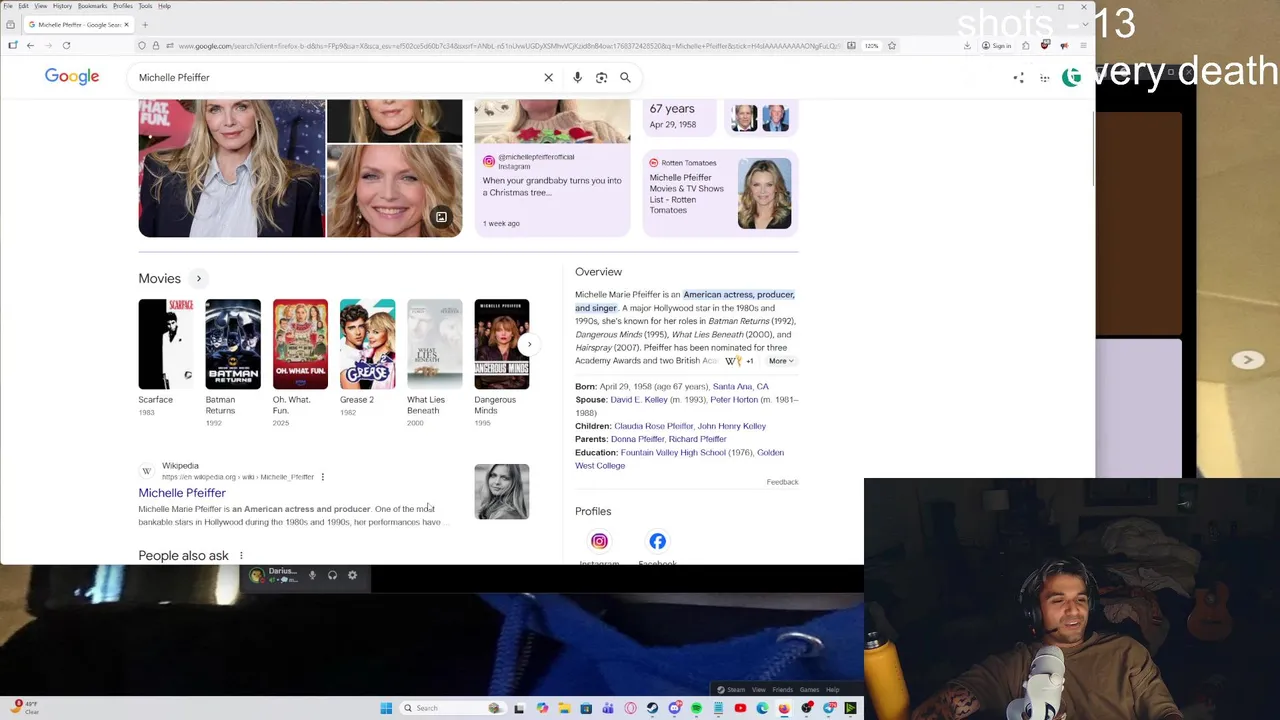Expand the Movies section arrow
This screenshot has height=720, width=1280.
pos(198,279)
